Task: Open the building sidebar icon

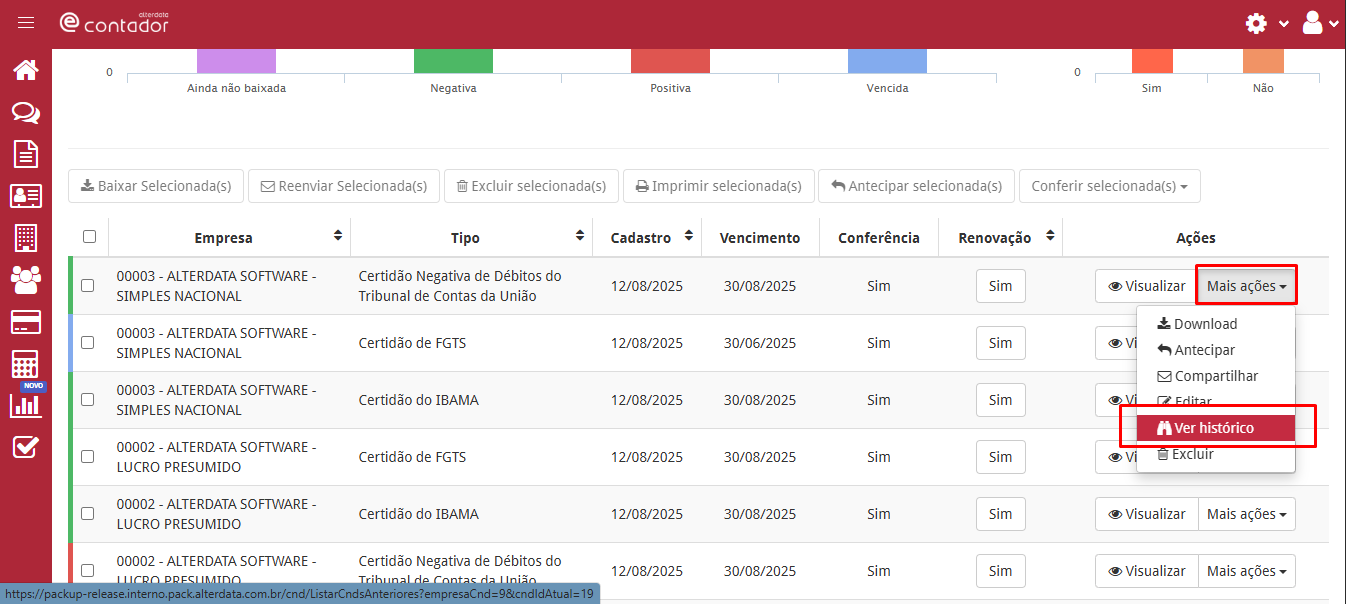Action: (26, 238)
